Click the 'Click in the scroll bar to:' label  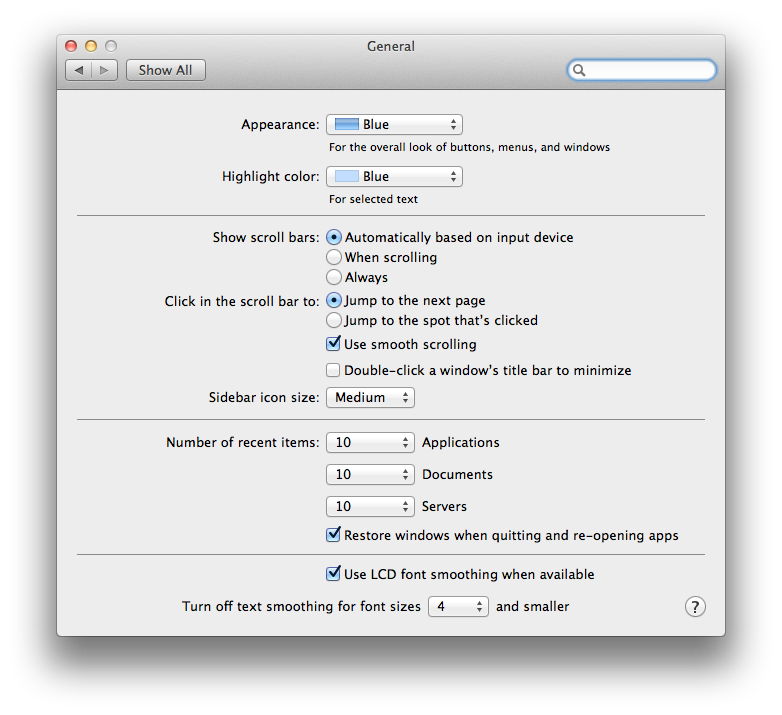click(242, 302)
